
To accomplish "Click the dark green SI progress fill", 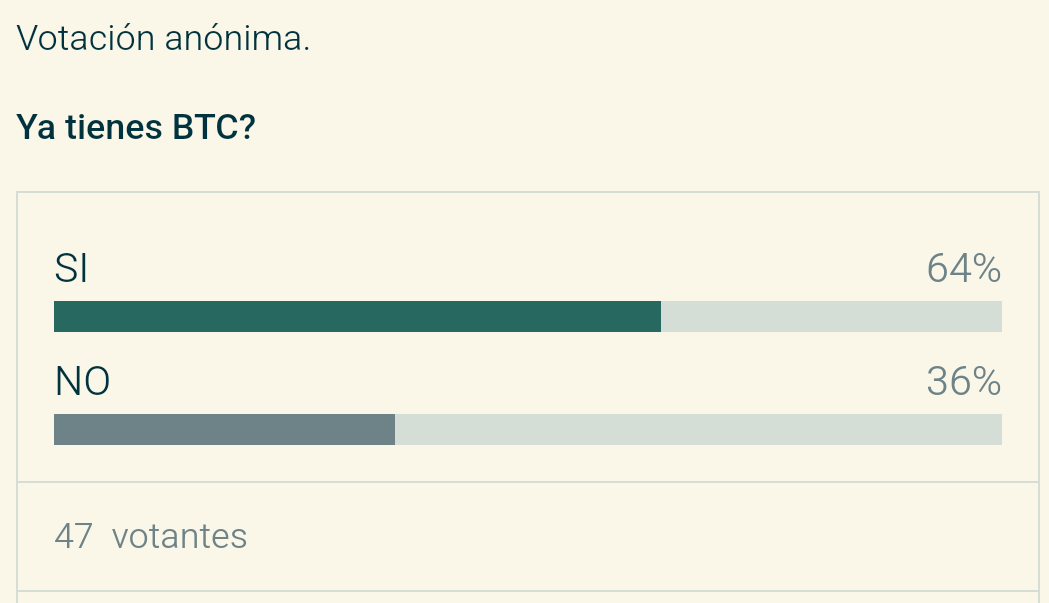I will pyautogui.click(x=357, y=317).
